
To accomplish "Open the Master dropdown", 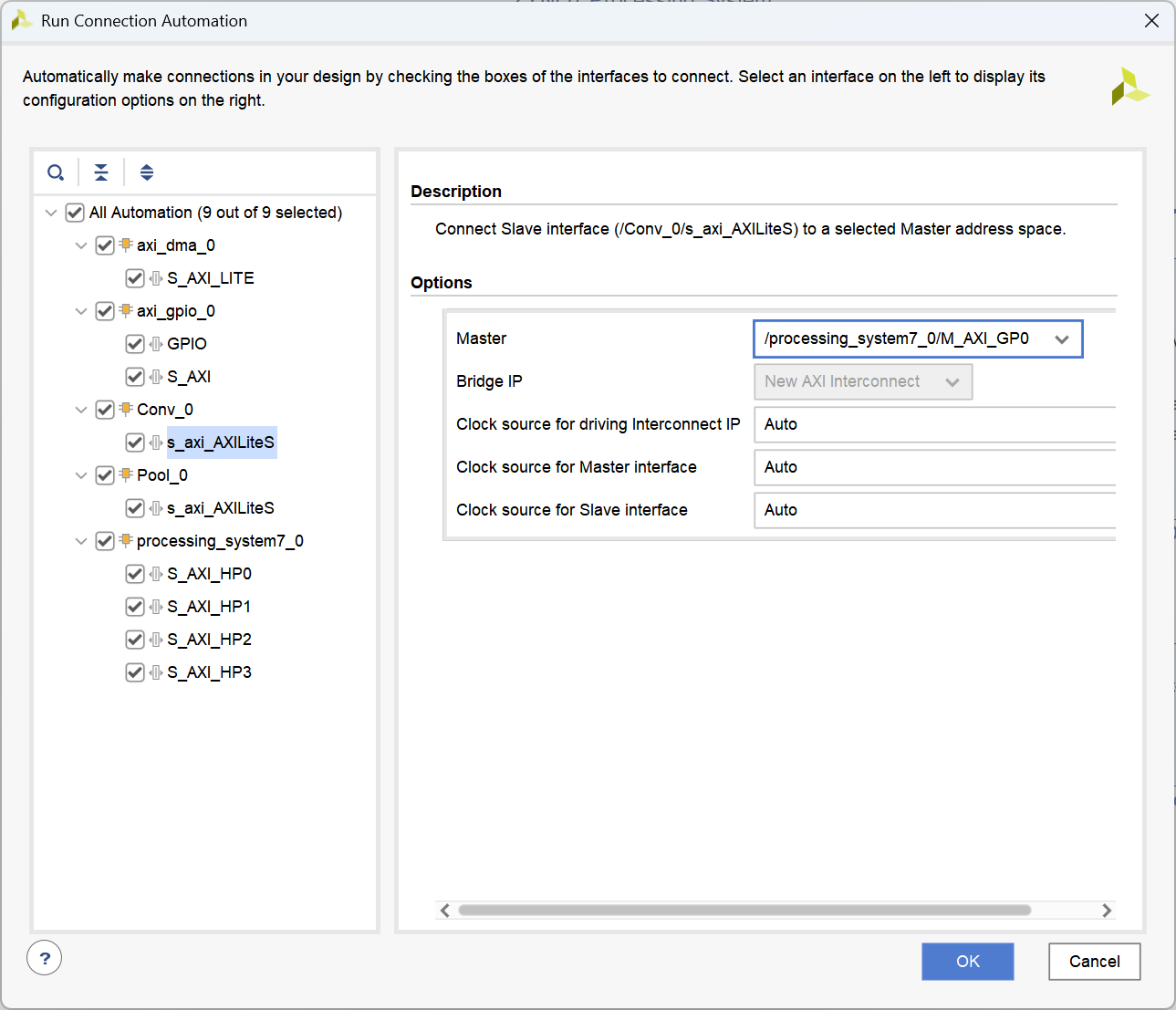I will click(917, 338).
